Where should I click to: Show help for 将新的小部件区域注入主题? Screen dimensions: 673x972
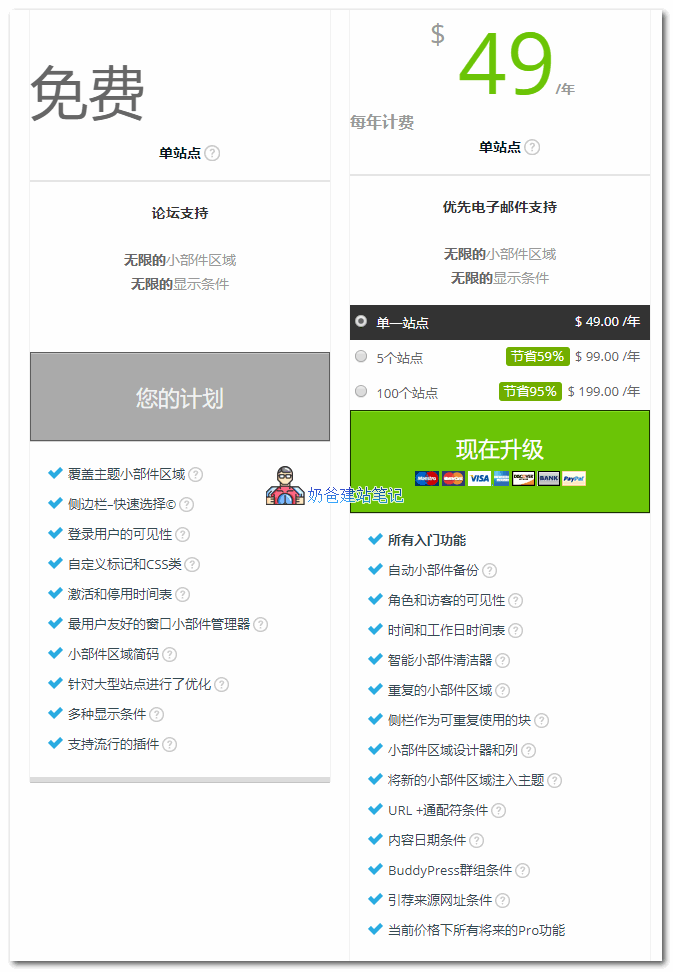click(554, 780)
